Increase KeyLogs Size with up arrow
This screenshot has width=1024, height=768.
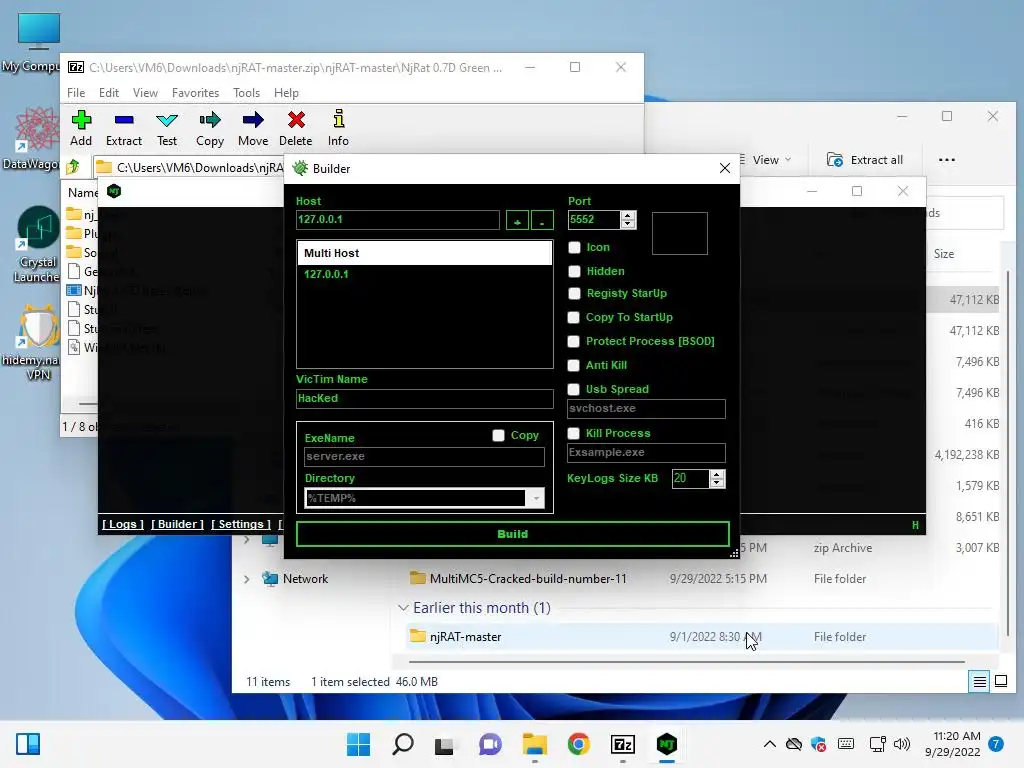(716, 474)
